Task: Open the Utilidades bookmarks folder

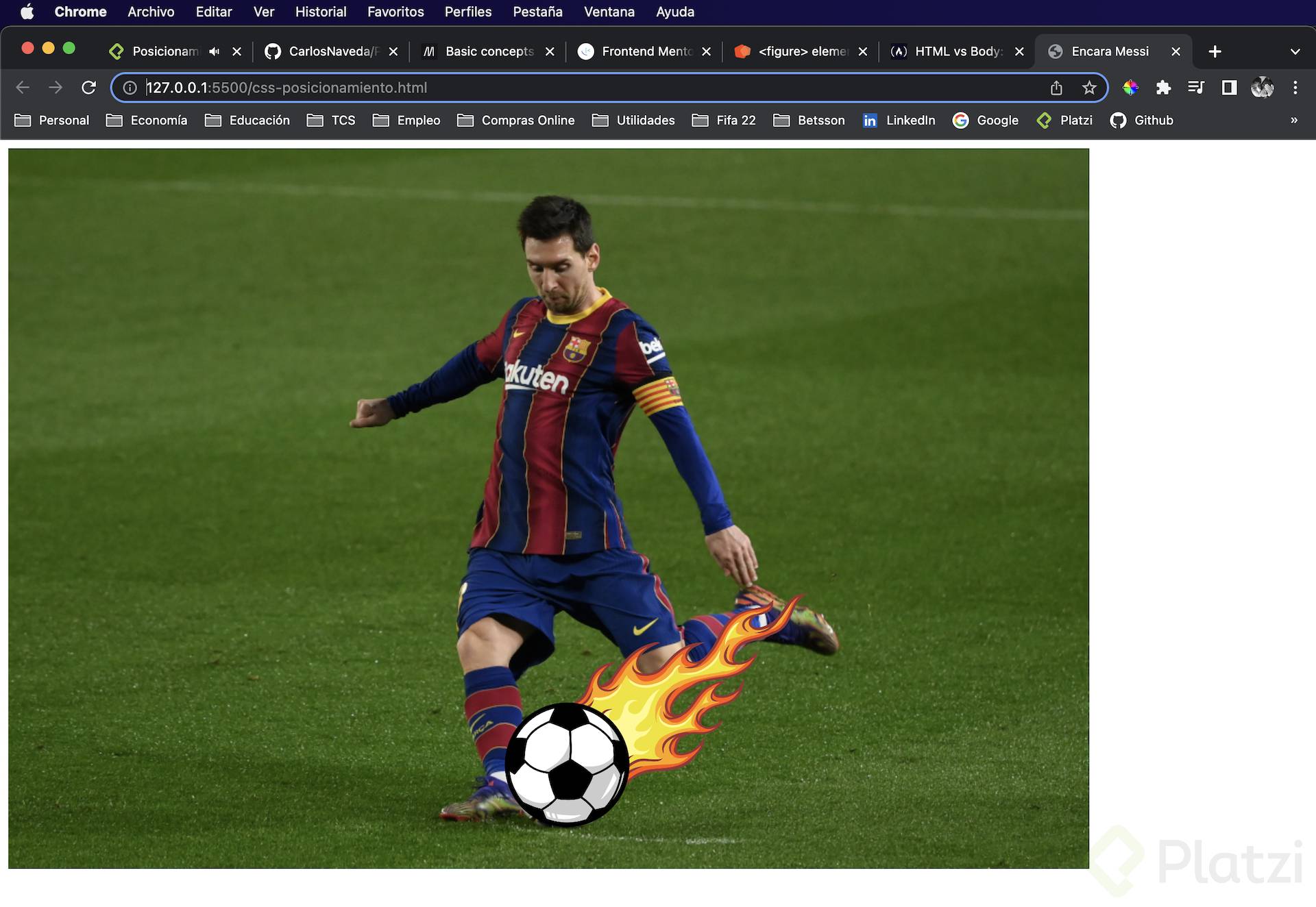Action: pos(633,121)
